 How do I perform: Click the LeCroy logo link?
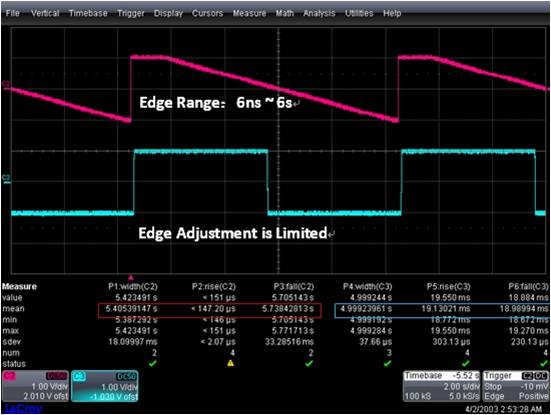23,409
